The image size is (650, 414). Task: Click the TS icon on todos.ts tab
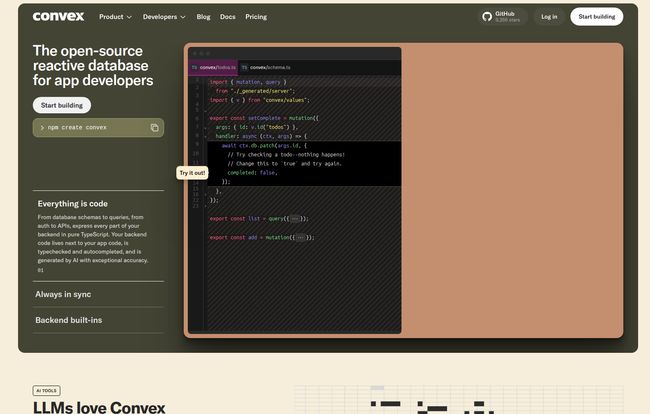click(x=194, y=67)
